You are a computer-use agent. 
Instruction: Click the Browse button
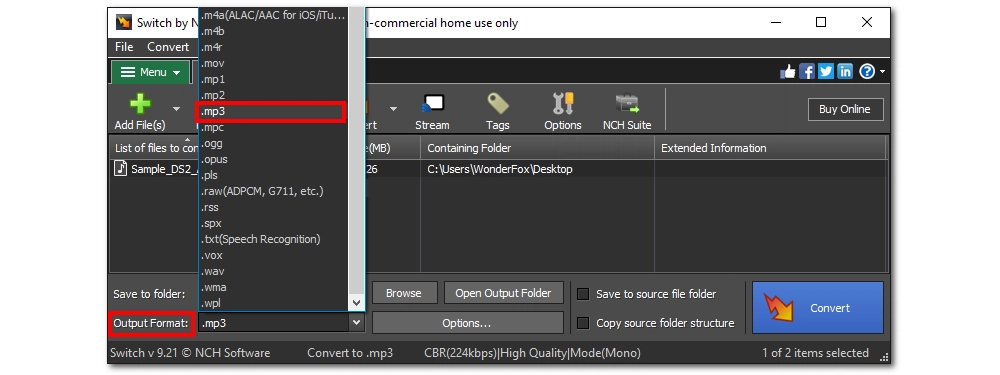[404, 293]
